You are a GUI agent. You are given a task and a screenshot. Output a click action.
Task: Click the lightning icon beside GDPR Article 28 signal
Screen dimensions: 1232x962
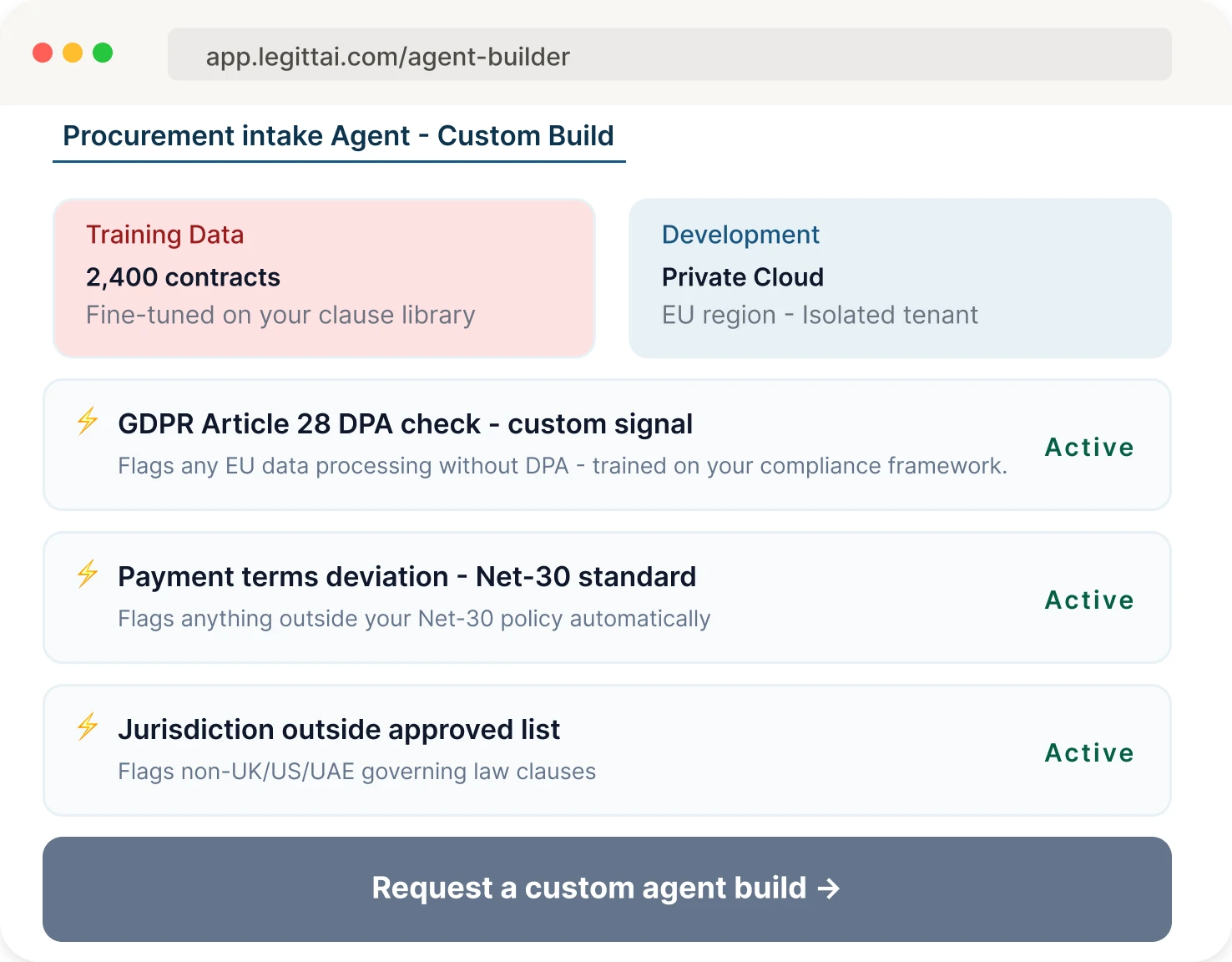[87, 423]
